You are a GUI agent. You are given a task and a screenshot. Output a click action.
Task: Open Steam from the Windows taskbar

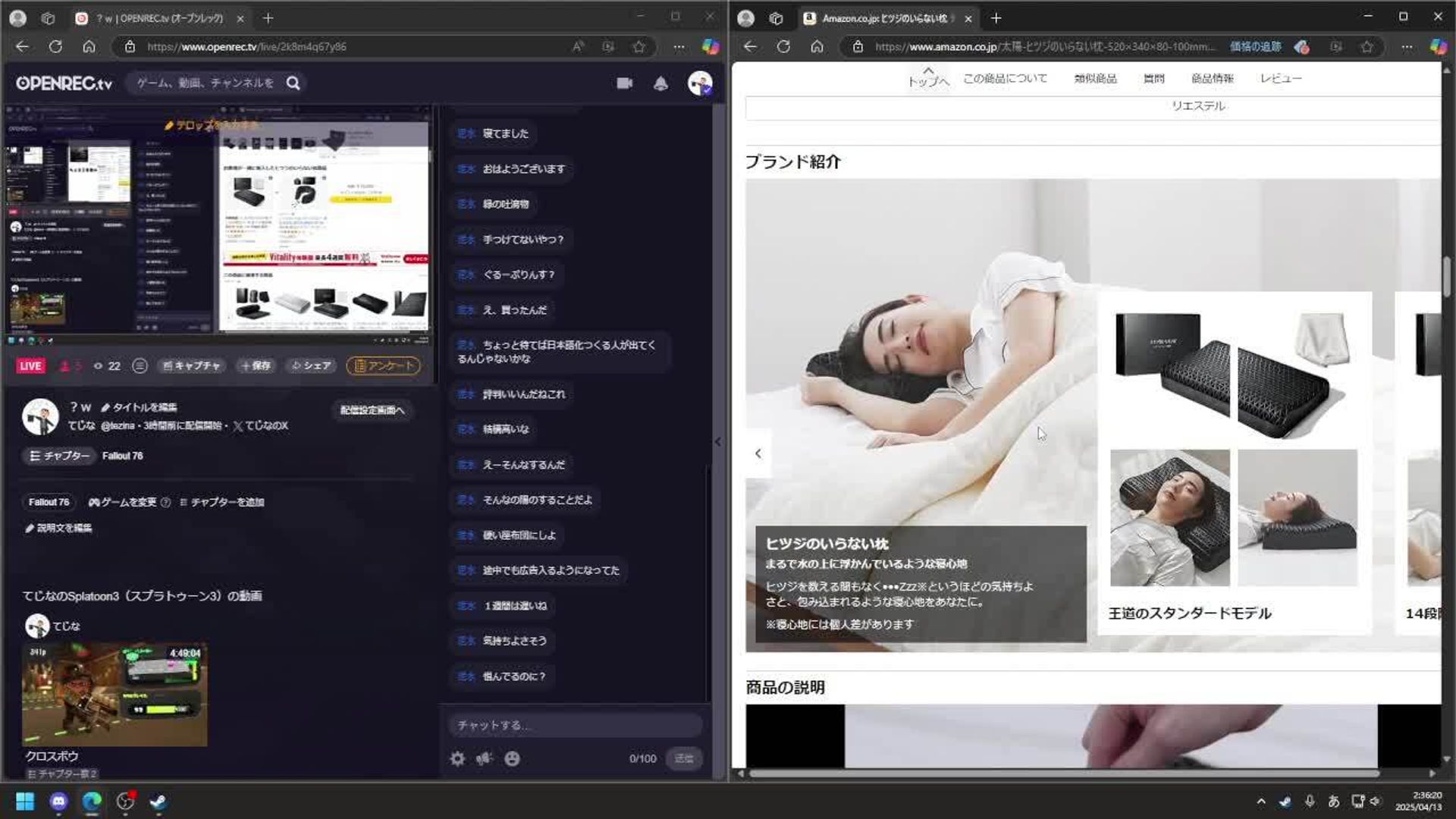(x=158, y=802)
